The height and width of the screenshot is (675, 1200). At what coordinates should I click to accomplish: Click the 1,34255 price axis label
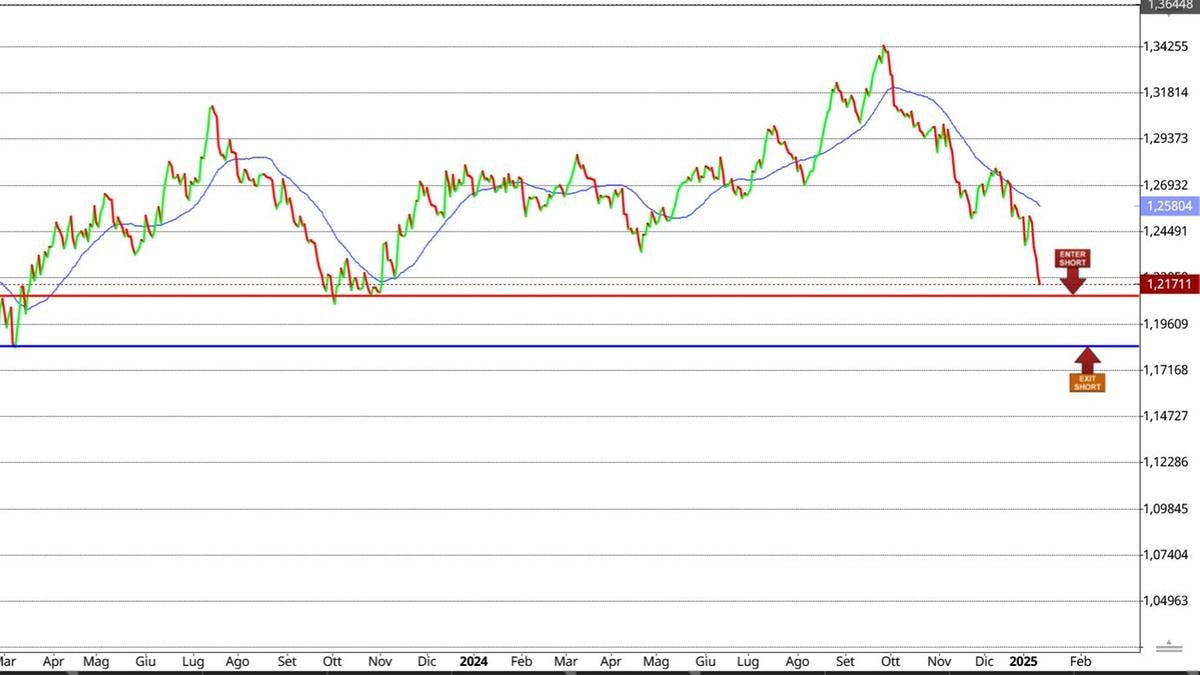(x=1168, y=47)
